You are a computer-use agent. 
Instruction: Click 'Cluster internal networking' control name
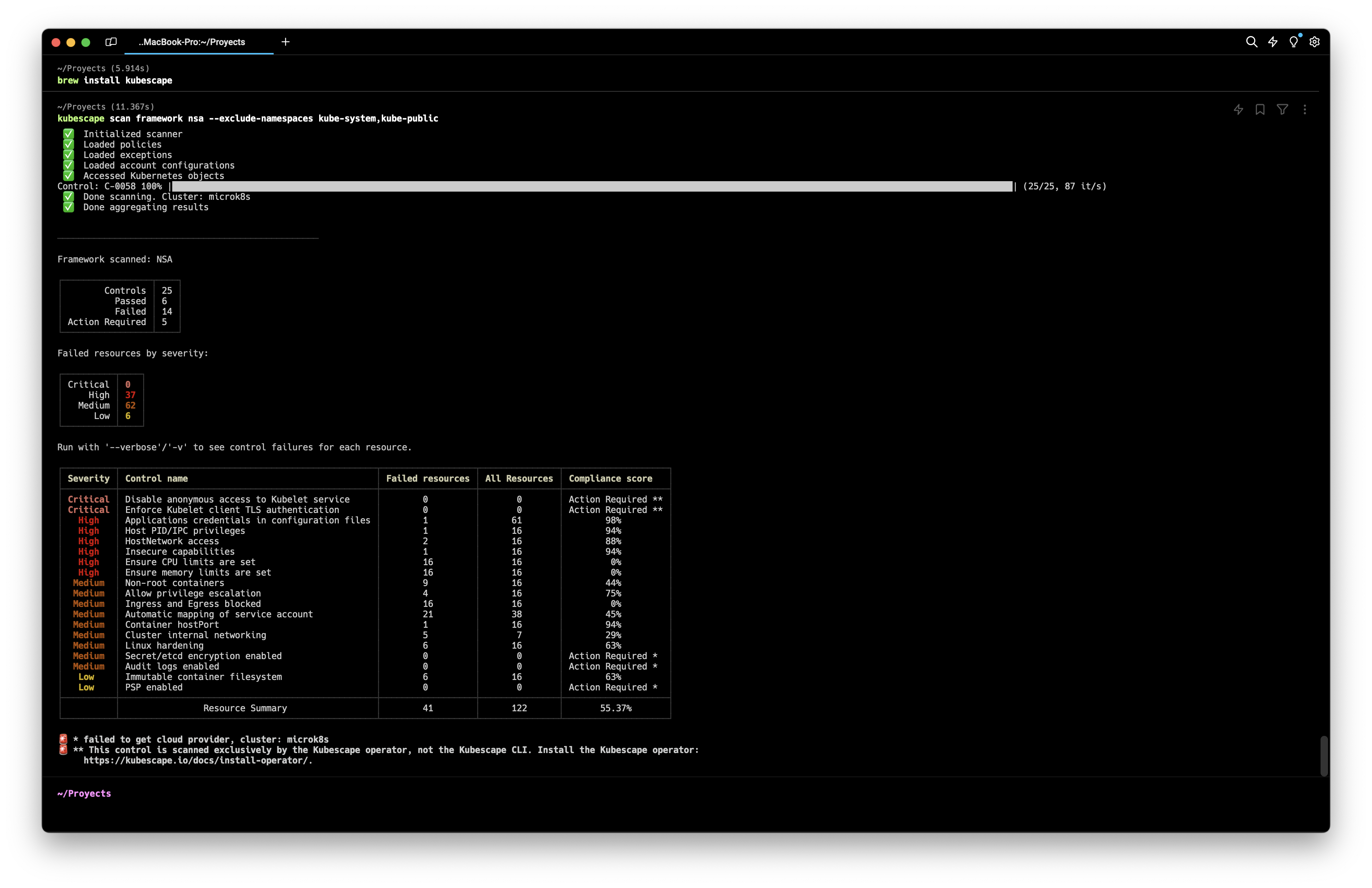coord(195,636)
